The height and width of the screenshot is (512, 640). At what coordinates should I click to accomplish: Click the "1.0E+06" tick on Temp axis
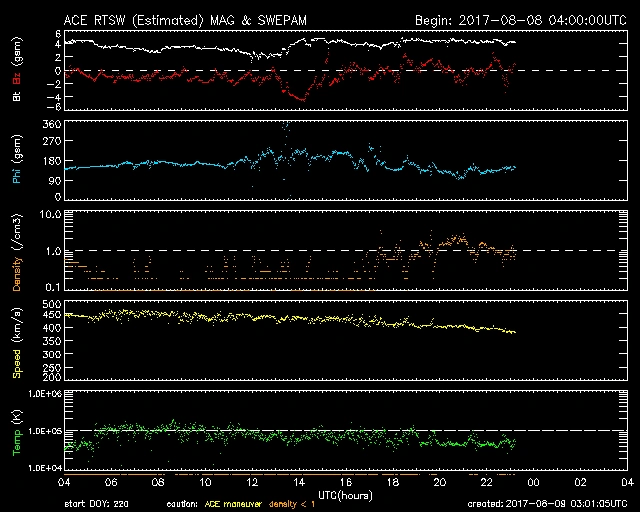(x=45, y=394)
